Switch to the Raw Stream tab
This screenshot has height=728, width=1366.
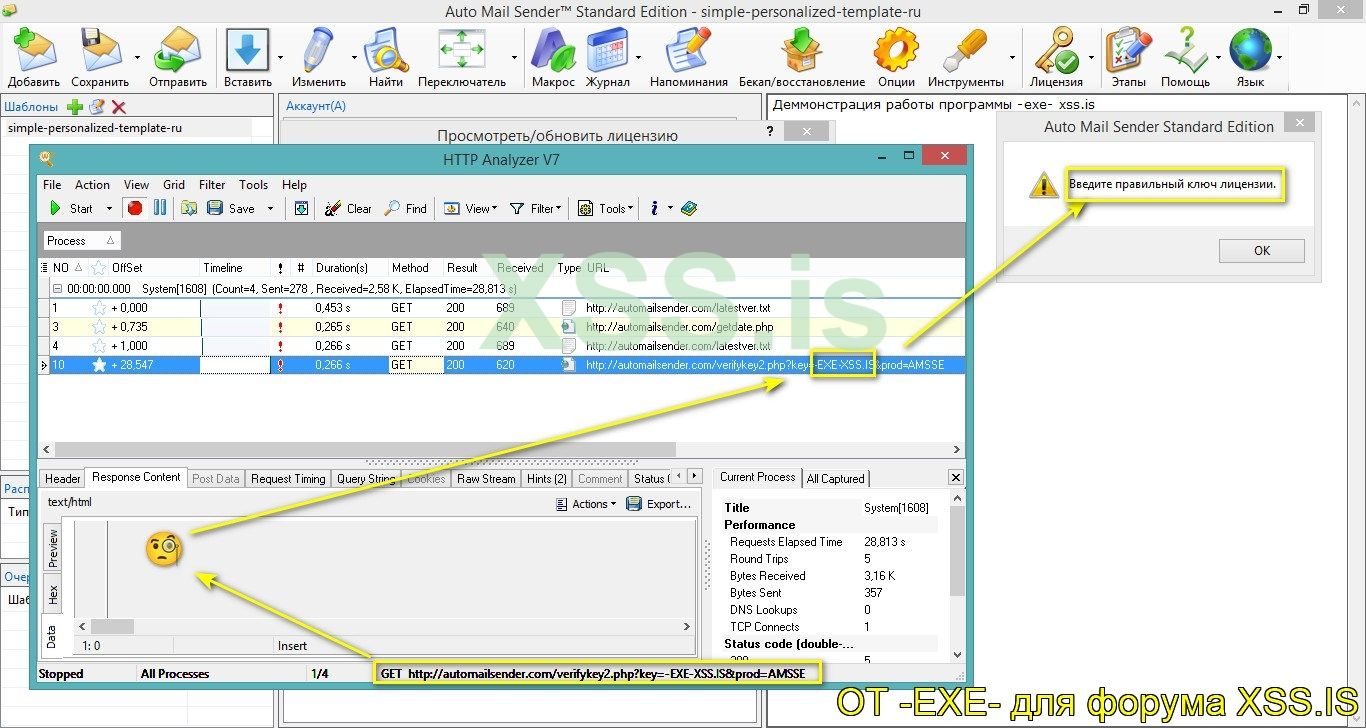[x=486, y=479]
